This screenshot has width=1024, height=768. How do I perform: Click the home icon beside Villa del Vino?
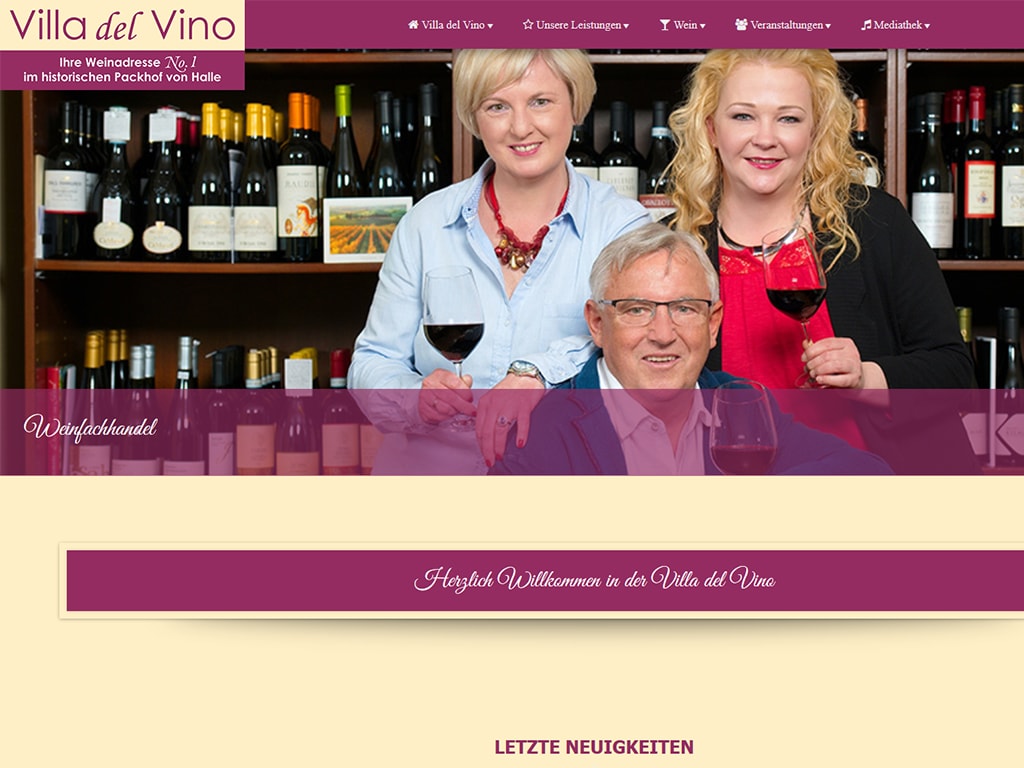coord(413,25)
